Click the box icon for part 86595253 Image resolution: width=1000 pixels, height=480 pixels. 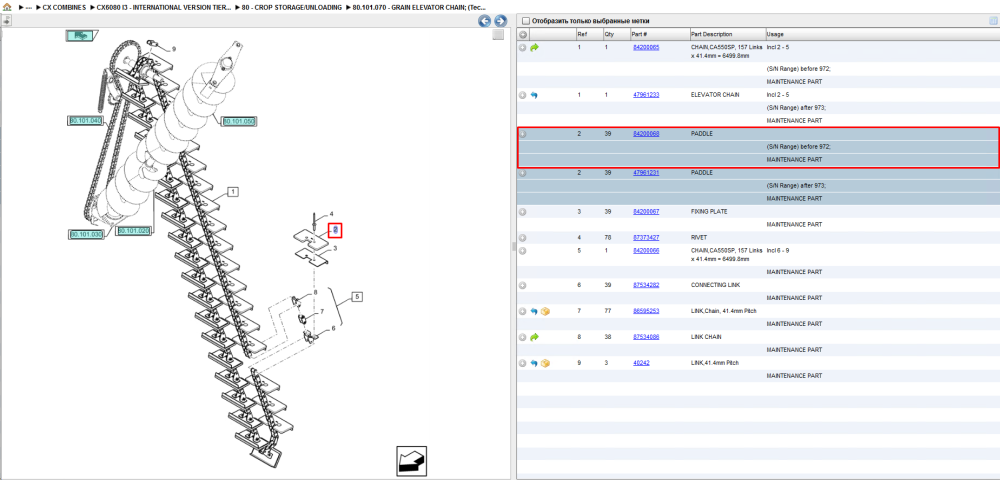pyautogui.click(x=545, y=311)
